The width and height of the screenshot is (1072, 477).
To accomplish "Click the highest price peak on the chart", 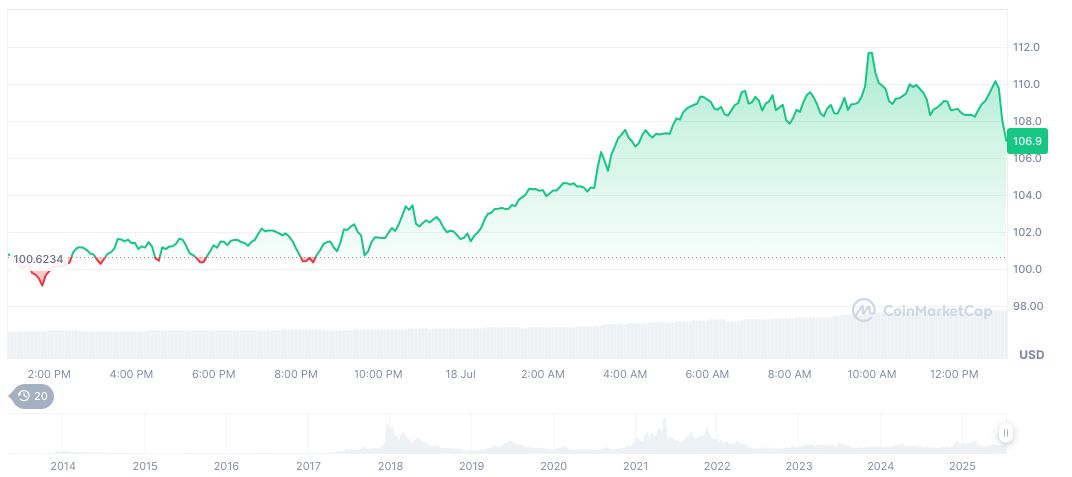I will tap(870, 53).
